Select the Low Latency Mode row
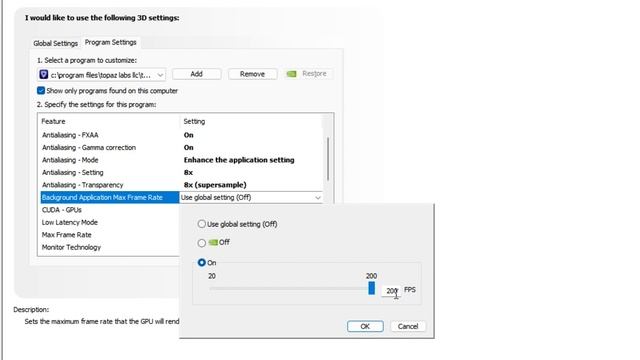 [x=109, y=222]
